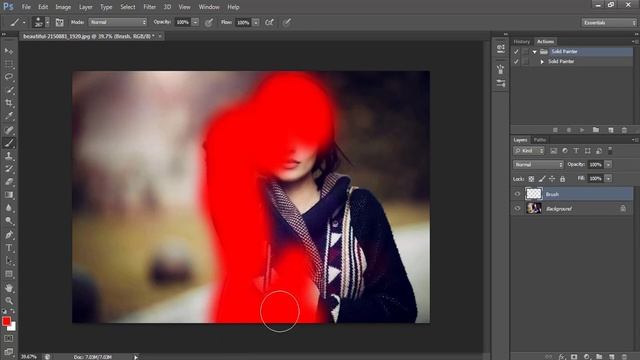Change screen mode at toolbox bottom
640x360 pixels.
point(9,351)
